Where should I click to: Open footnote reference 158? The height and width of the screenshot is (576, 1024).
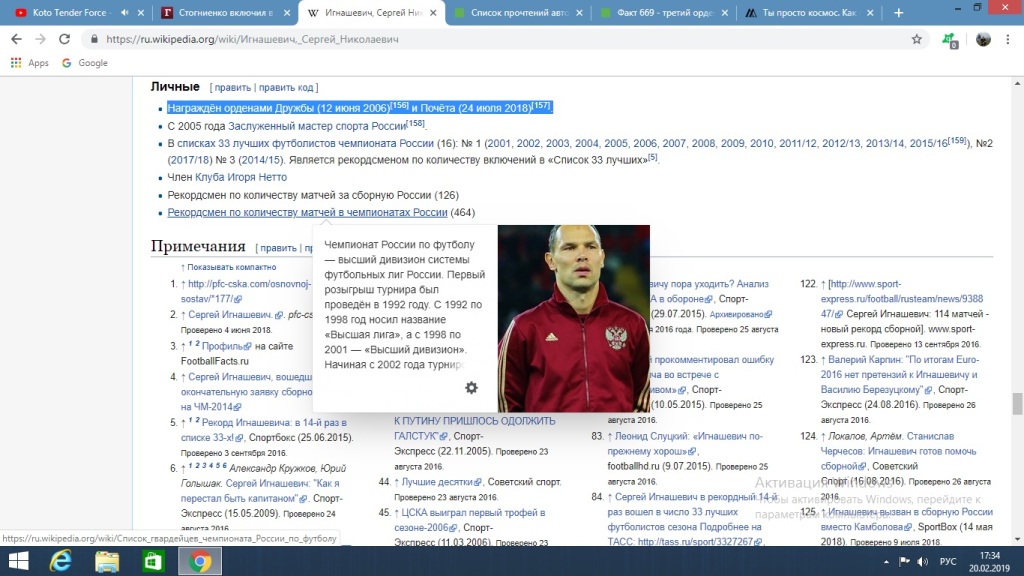(415, 123)
